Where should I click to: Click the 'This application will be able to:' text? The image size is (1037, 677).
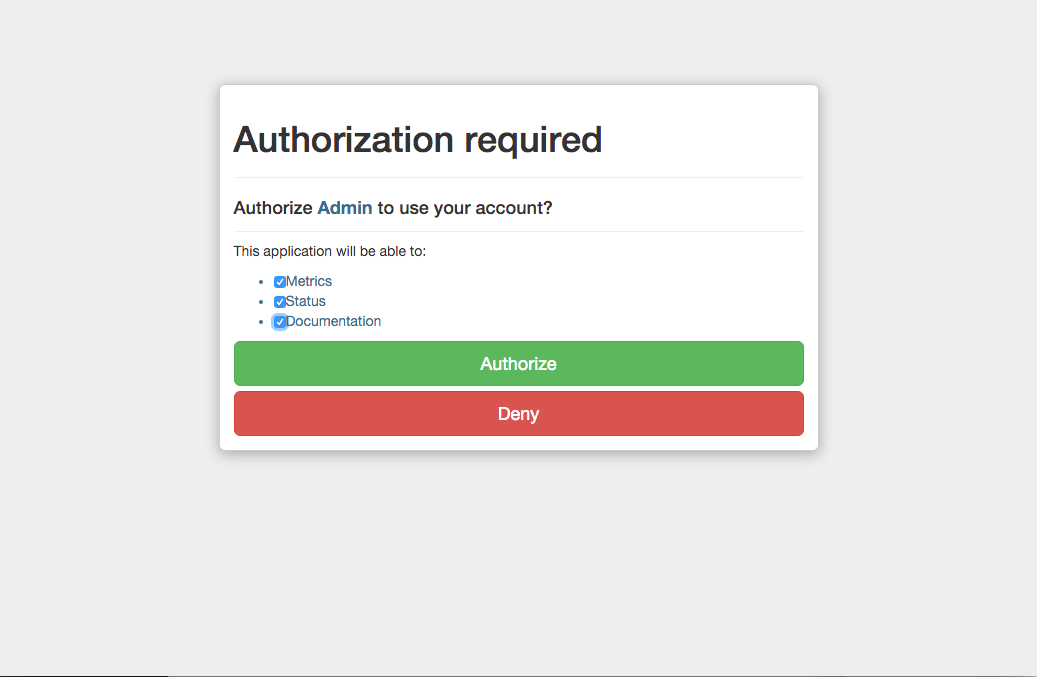coord(329,251)
